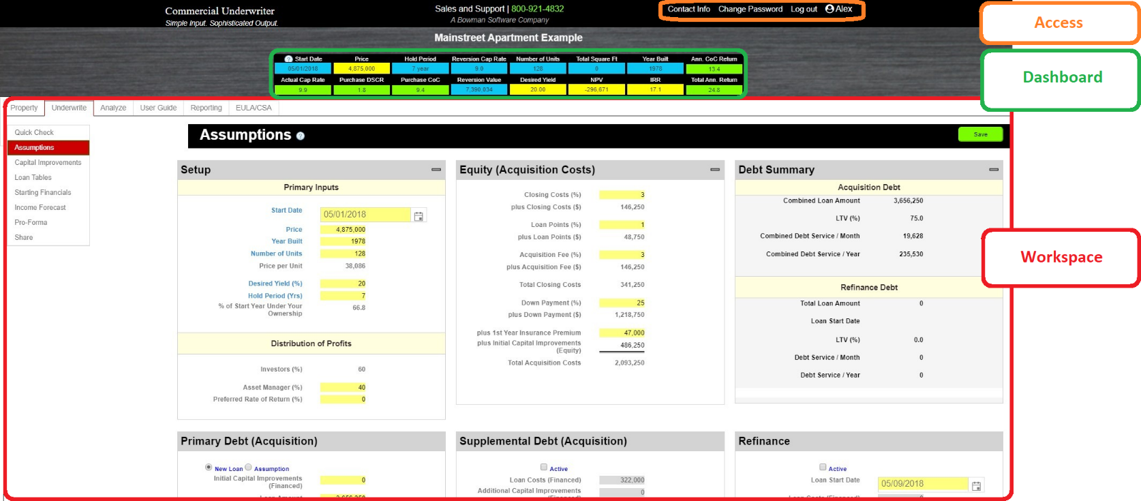Select the Assumption radio button

point(249,467)
